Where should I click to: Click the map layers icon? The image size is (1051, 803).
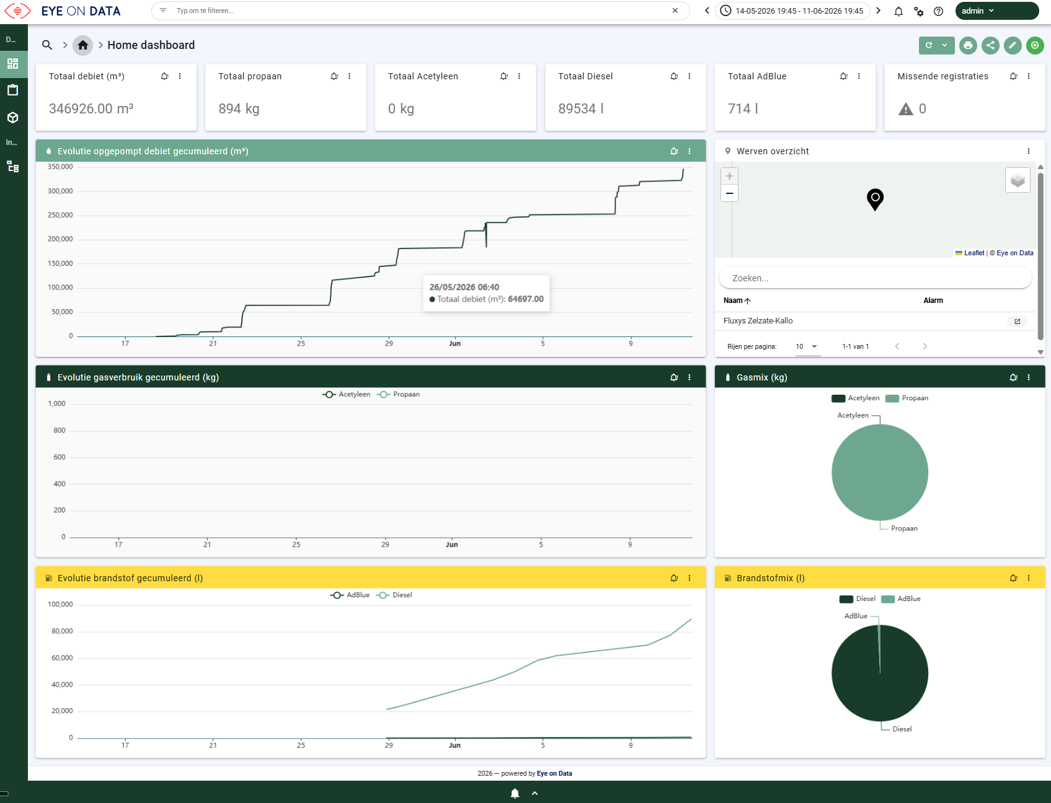click(1017, 180)
